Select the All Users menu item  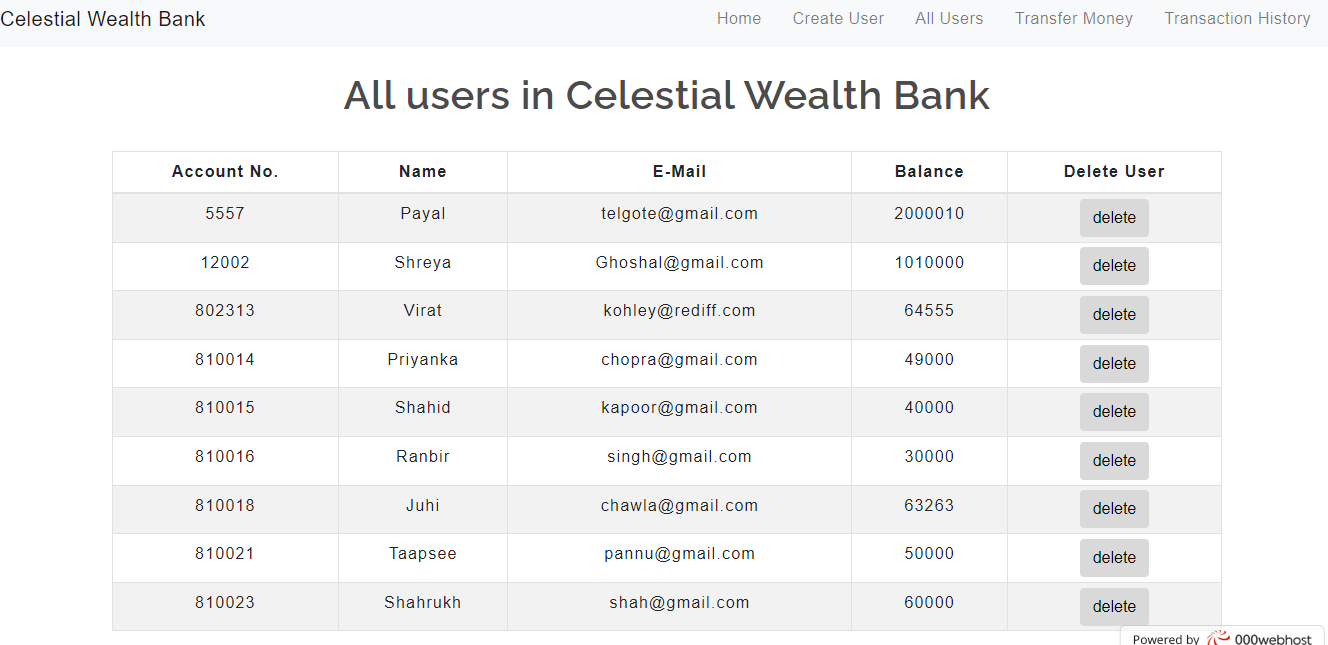(x=948, y=18)
